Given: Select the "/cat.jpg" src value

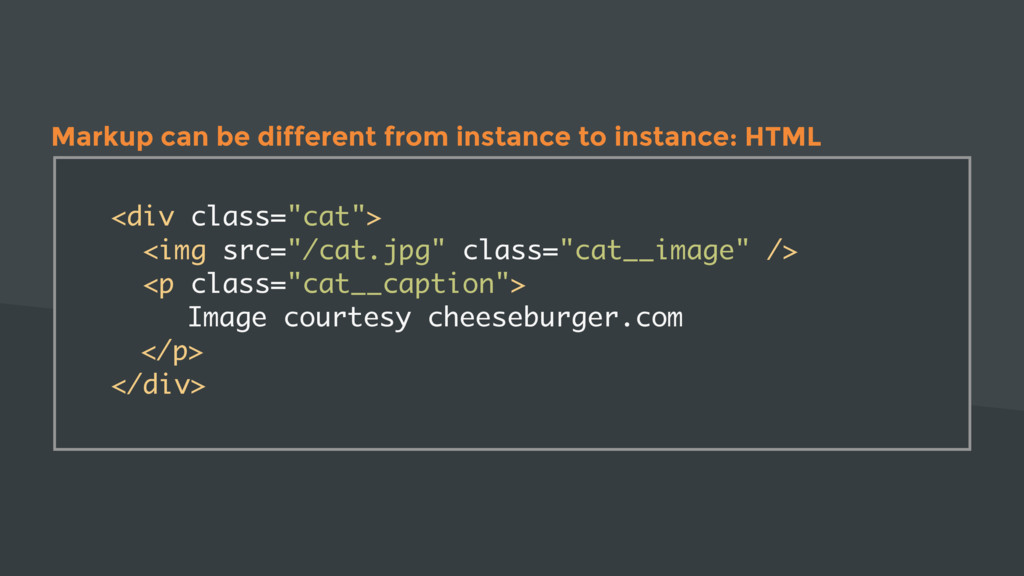Looking at the screenshot, I should coord(366,251).
